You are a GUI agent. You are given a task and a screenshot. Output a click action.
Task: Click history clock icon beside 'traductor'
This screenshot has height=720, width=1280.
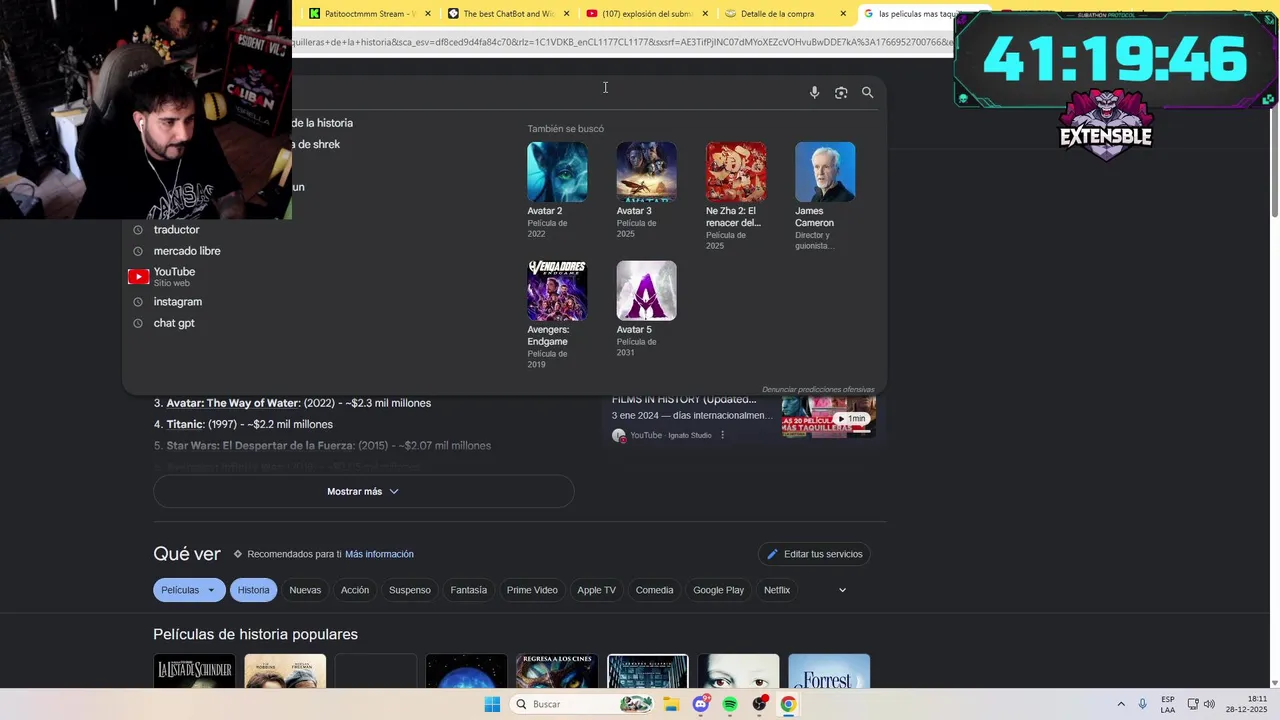pos(138,230)
